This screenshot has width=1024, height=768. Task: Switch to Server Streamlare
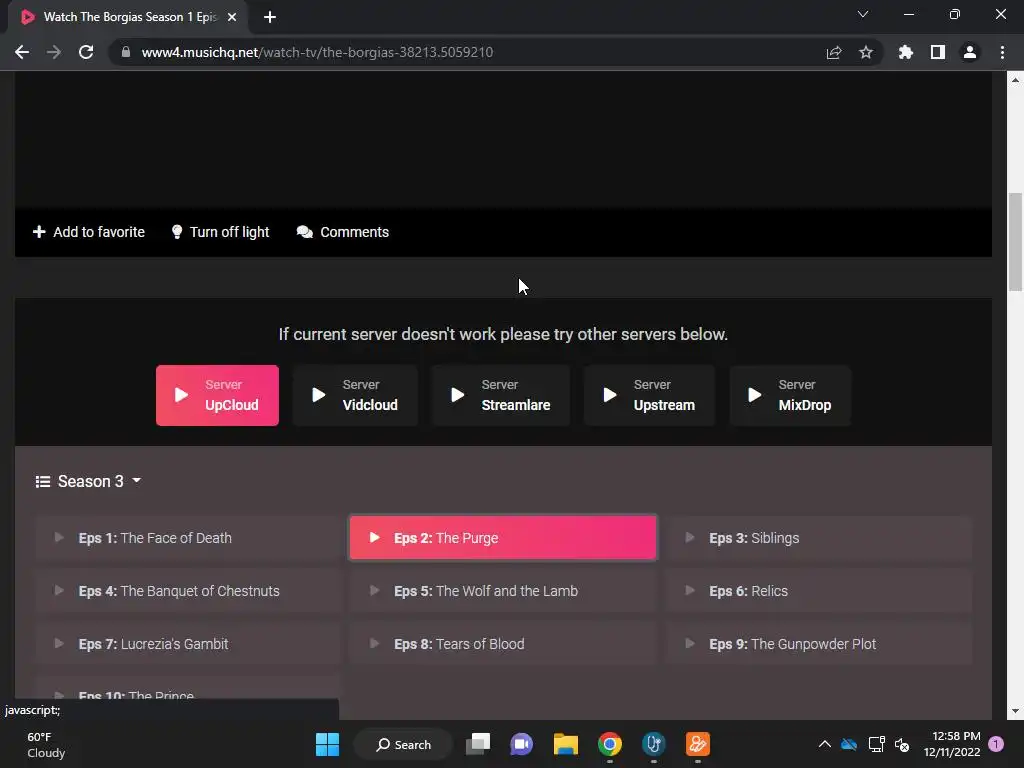[501, 395]
